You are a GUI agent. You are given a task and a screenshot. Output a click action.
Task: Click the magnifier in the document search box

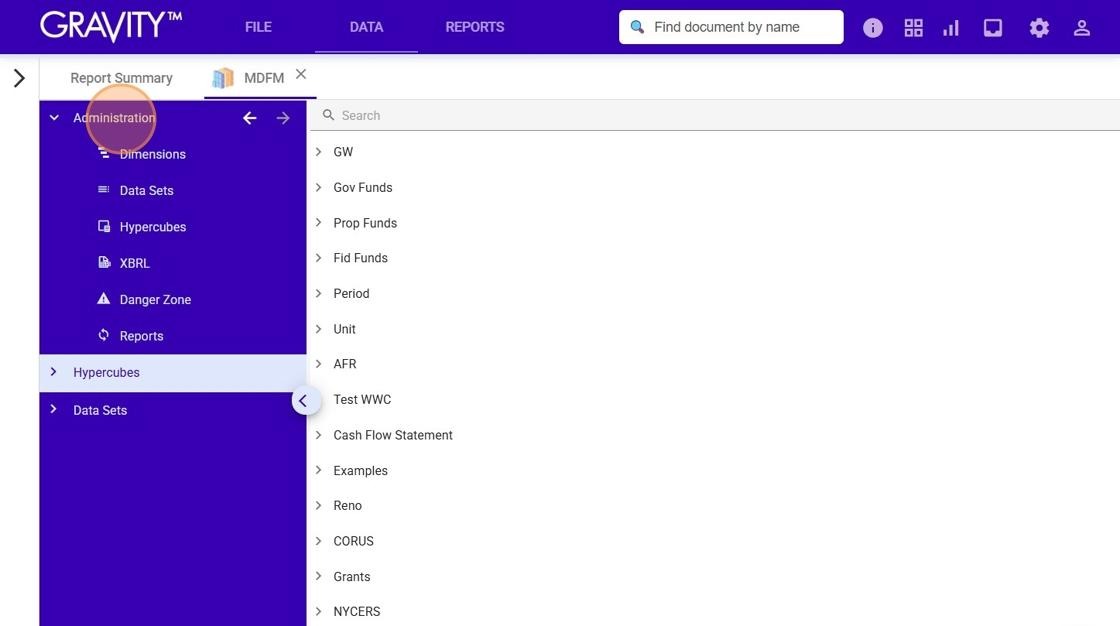click(637, 27)
